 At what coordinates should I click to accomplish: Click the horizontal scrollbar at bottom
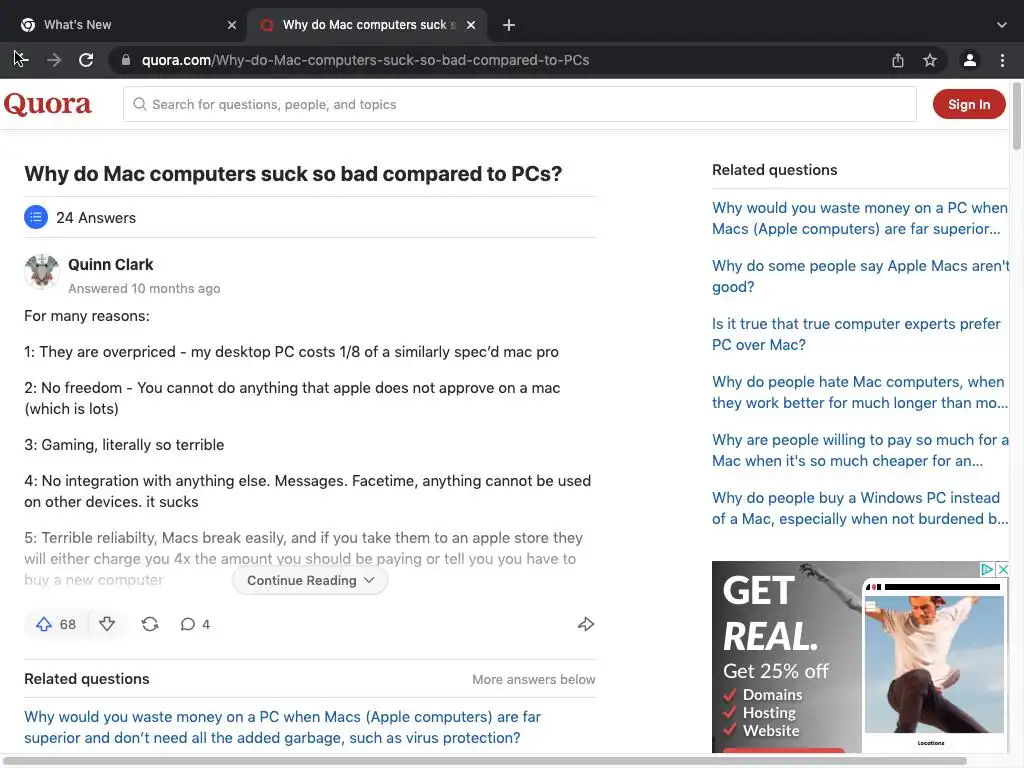[483, 761]
